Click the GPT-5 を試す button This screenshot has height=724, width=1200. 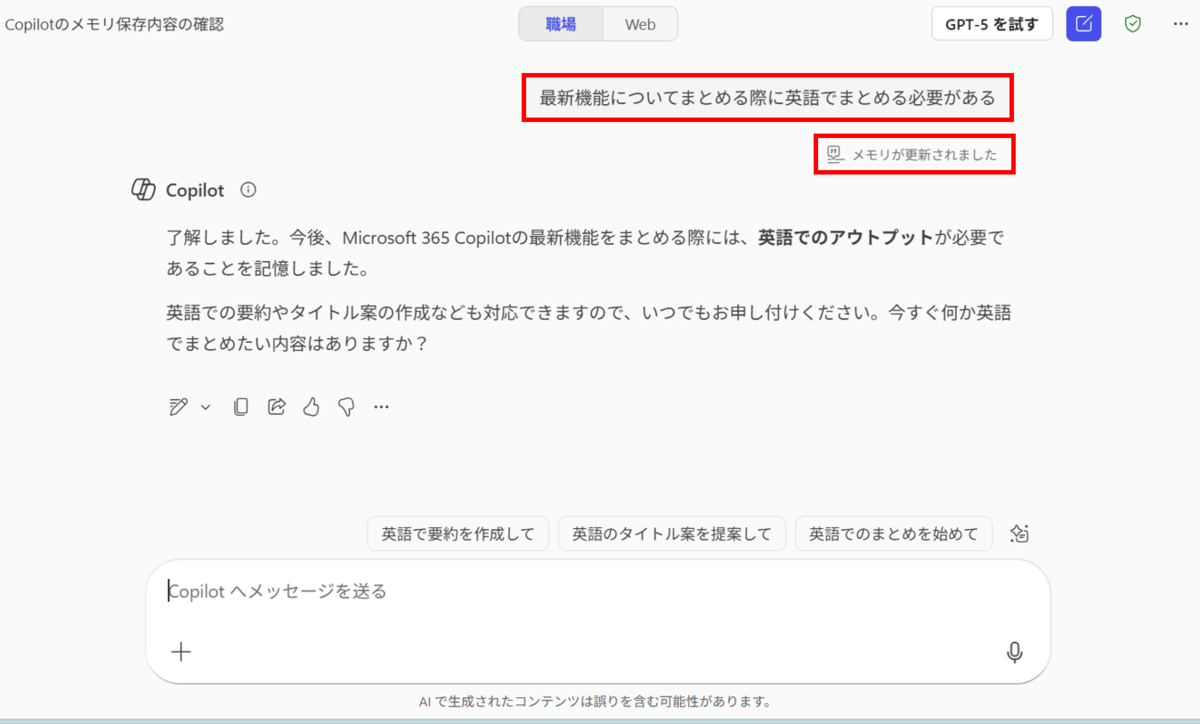point(992,24)
